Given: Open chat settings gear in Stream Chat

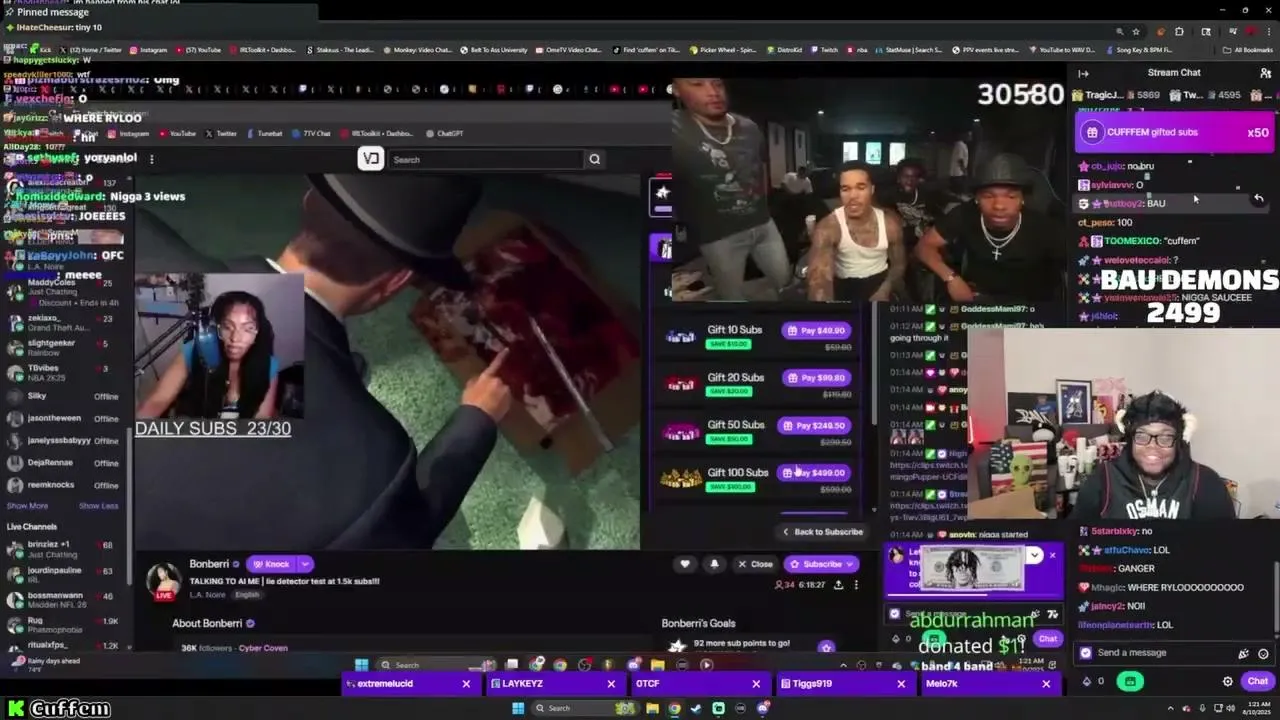Looking at the screenshot, I should click(1228, 681).
